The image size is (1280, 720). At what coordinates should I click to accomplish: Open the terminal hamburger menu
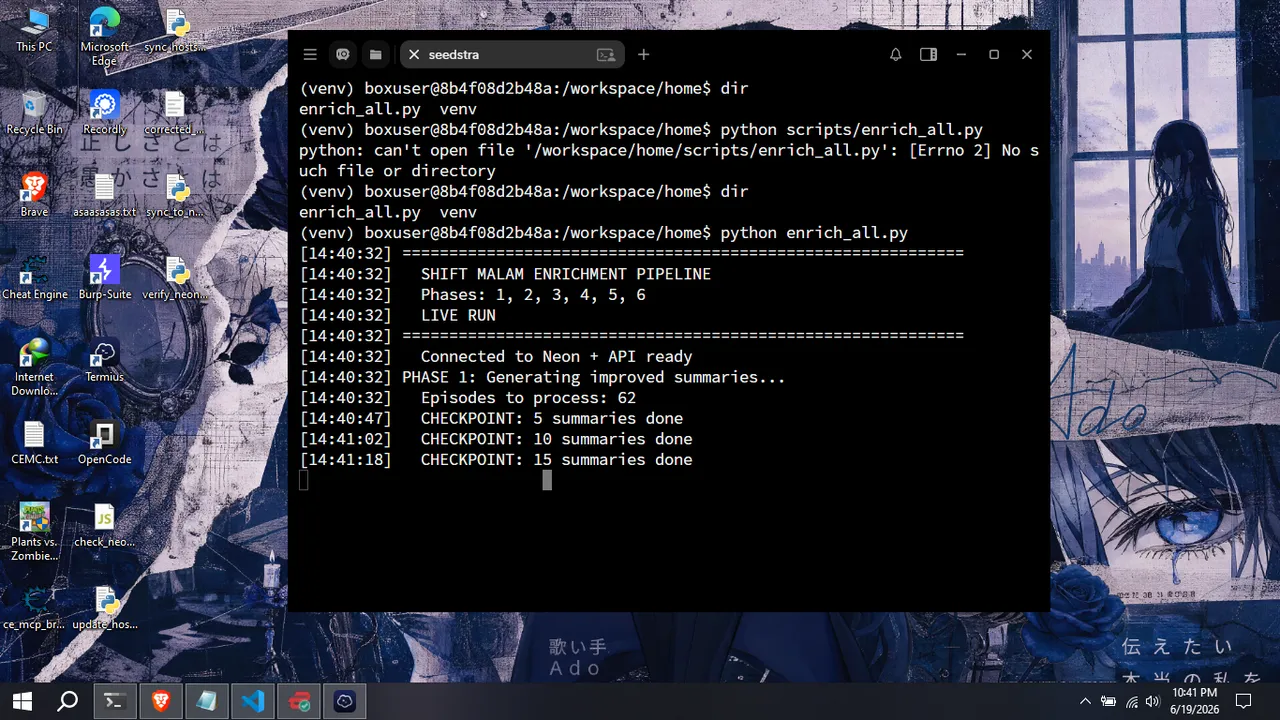(x=310, y=55)
